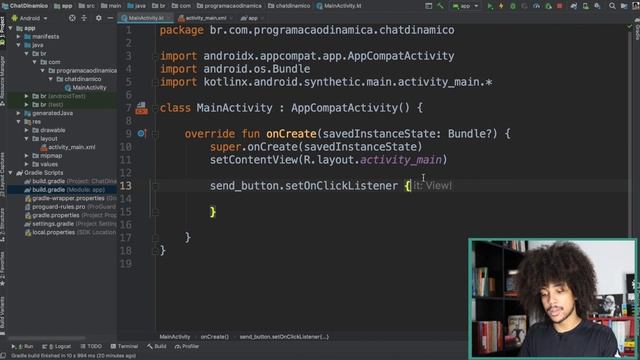Click the override gutter icon on line 9

tap(141, 133)
